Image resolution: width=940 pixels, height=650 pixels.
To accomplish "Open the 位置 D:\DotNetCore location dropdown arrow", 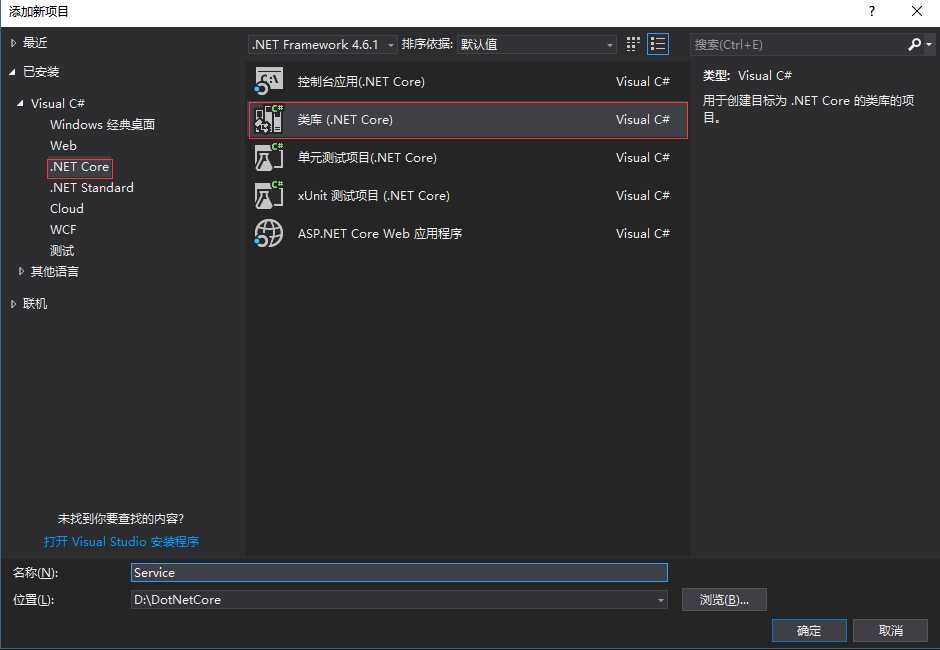I will [660, 600].
